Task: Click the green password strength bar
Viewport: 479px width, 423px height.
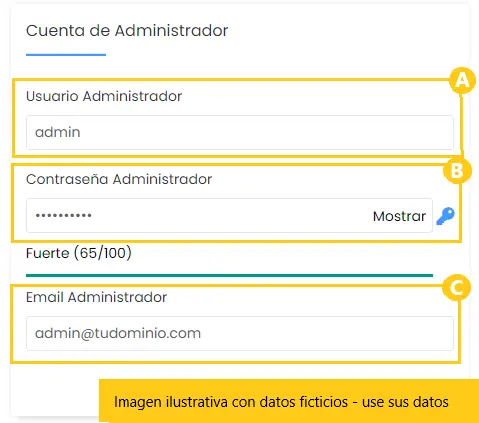Action: click(x=229, y=275)
